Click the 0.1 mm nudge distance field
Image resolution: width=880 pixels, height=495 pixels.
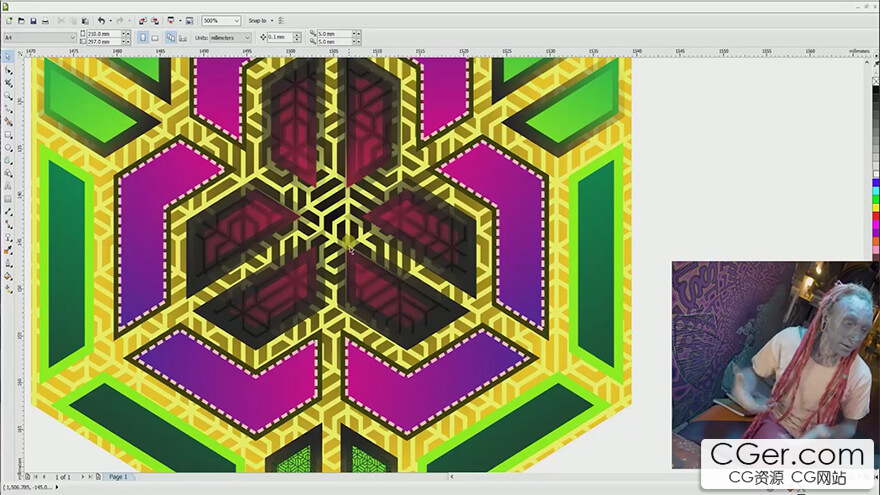[x=279, y=37]
